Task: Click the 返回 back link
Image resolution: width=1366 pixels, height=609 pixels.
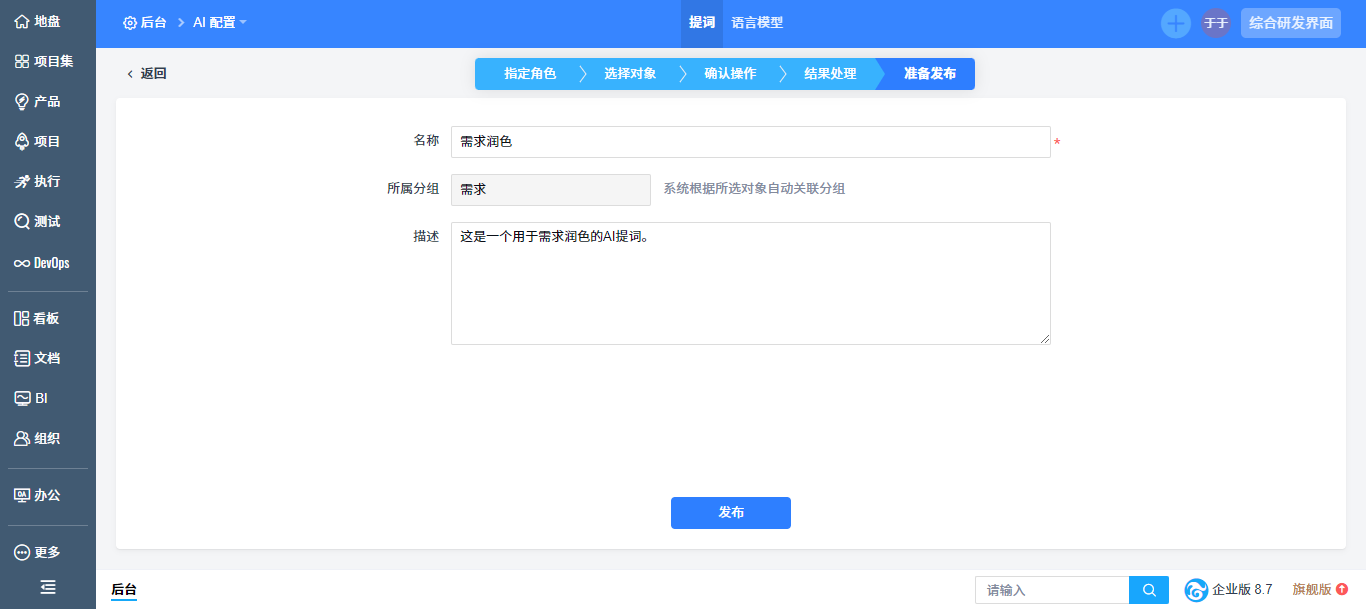Action: click(146, 73)
